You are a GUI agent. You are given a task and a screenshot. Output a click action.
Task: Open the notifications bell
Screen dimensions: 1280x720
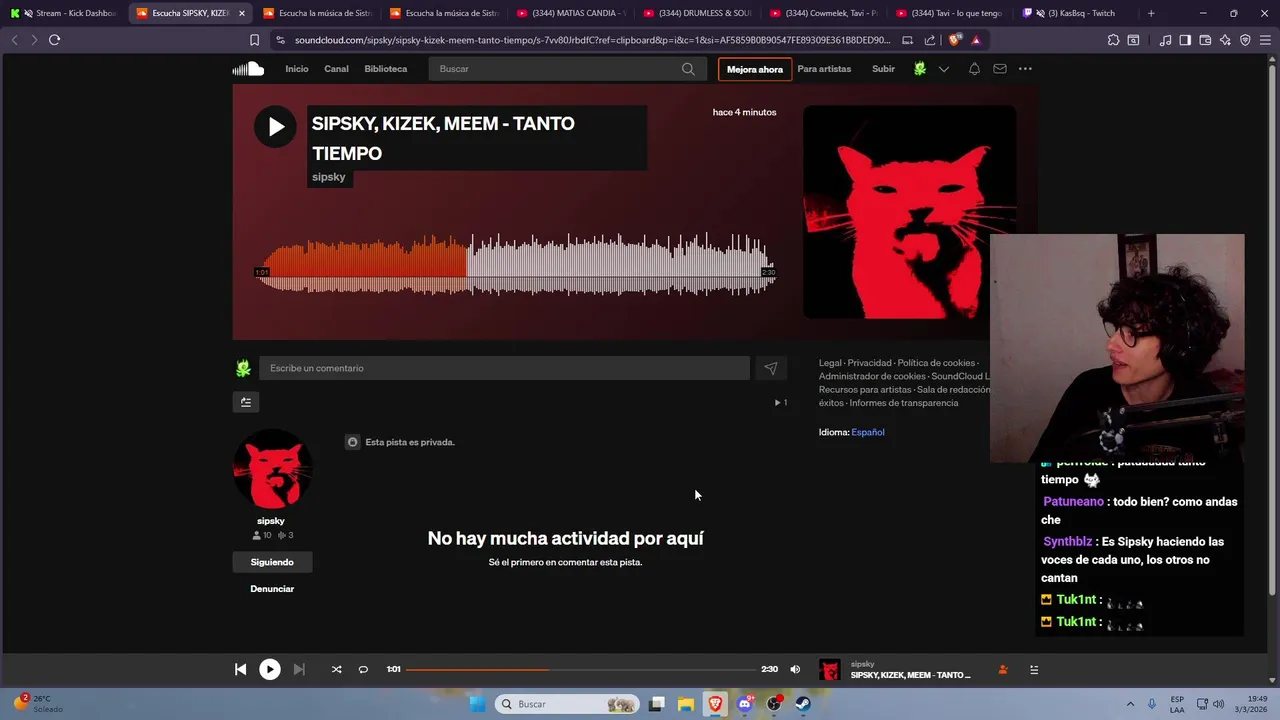974,69
